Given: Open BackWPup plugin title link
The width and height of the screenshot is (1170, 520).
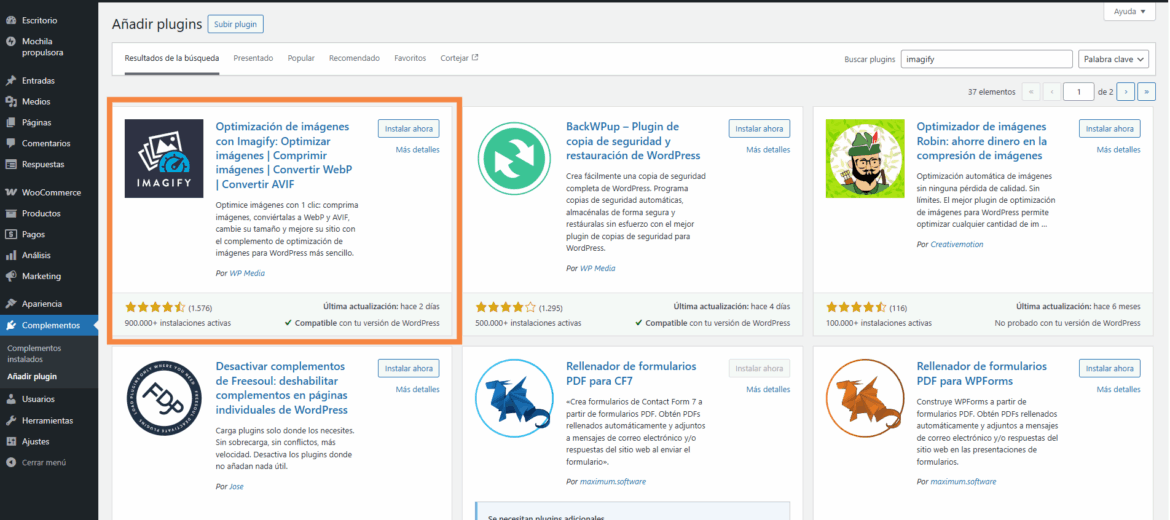Looking at the screenshot, I should (x=634, y=141).
